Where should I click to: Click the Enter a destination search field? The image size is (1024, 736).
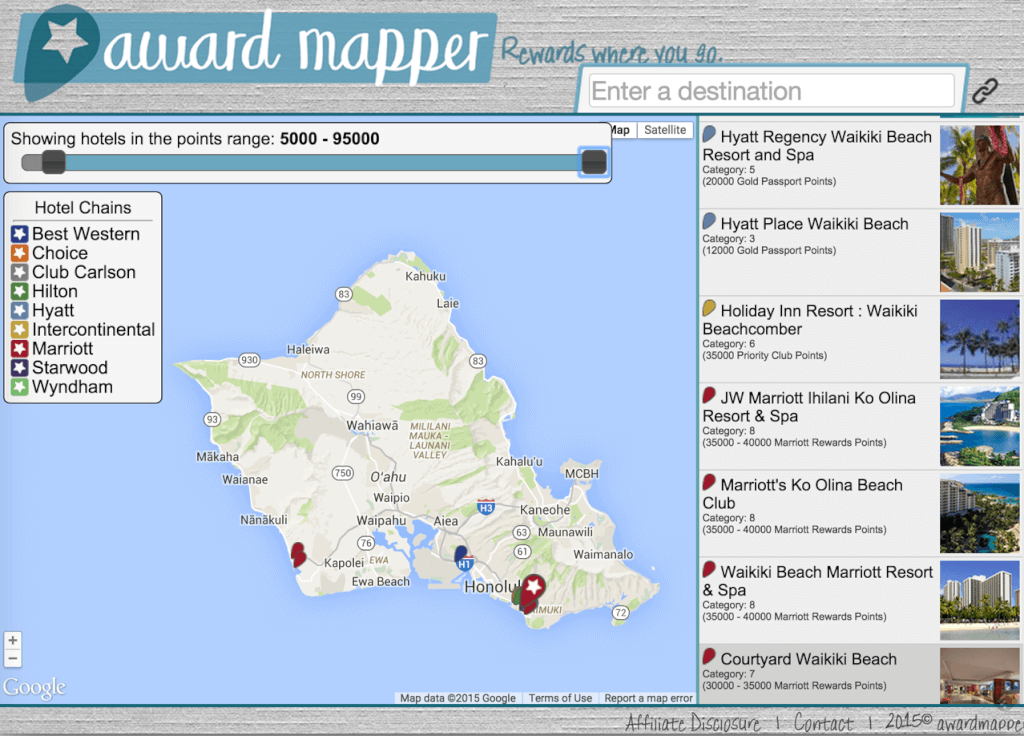click(x=771, y=91)
